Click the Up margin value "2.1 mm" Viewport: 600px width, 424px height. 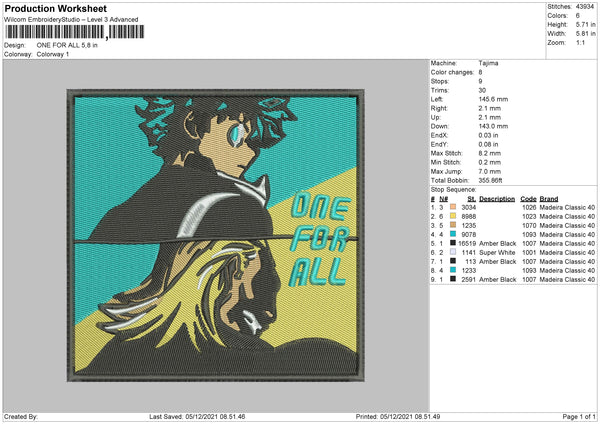coord(489,117)
